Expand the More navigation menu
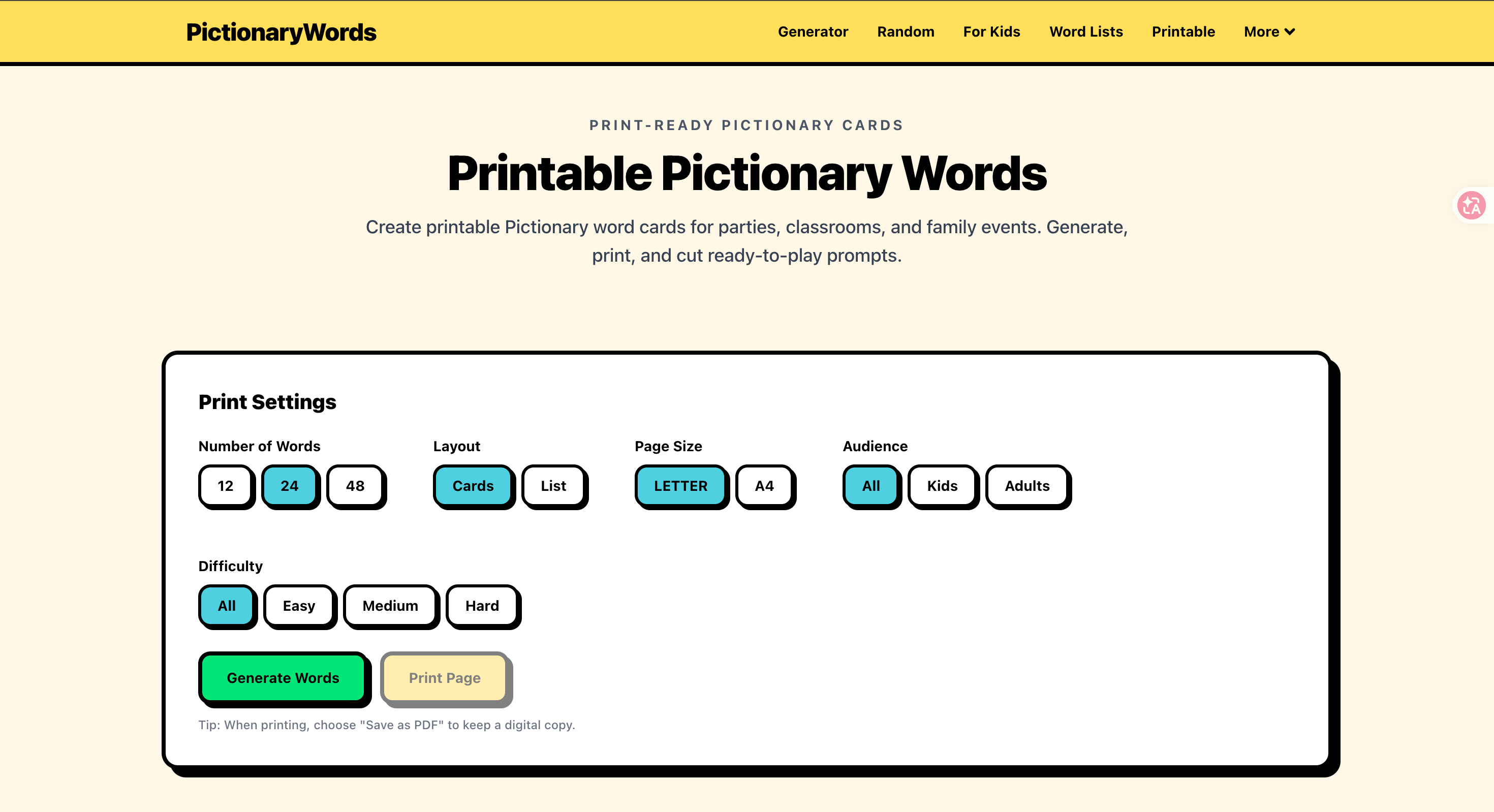The image size is (1494, 812). point(1268,32)
